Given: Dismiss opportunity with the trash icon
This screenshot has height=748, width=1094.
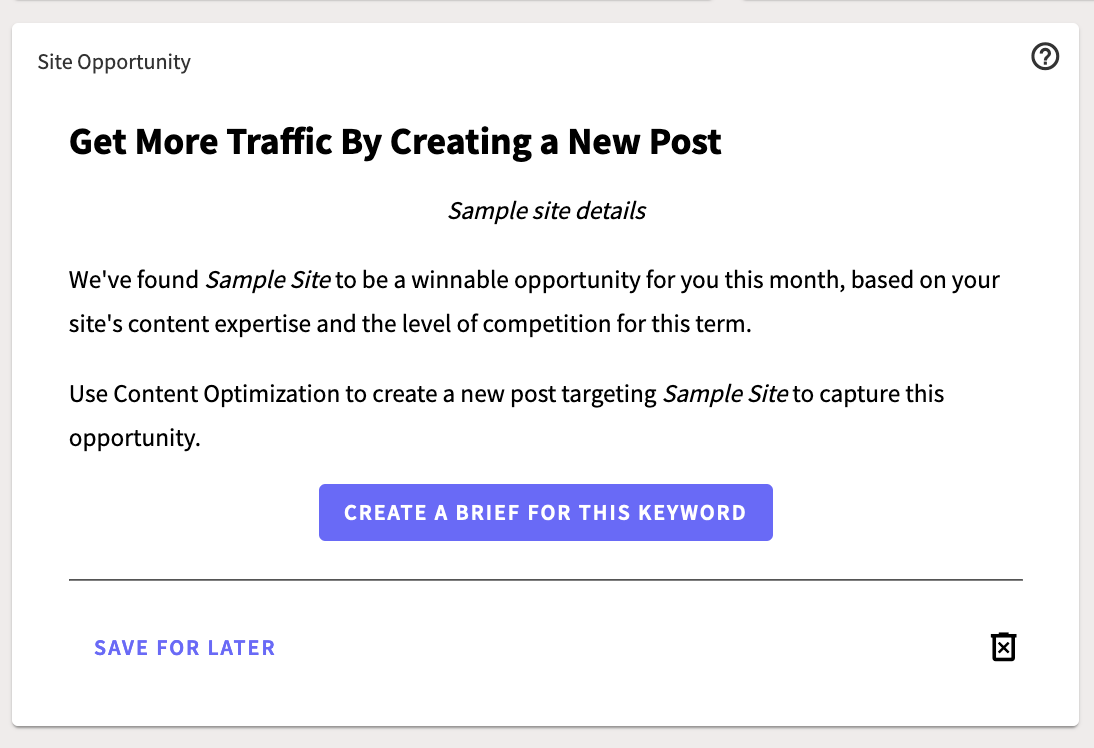Looking at the screenshot, I should coord(1003,647).
